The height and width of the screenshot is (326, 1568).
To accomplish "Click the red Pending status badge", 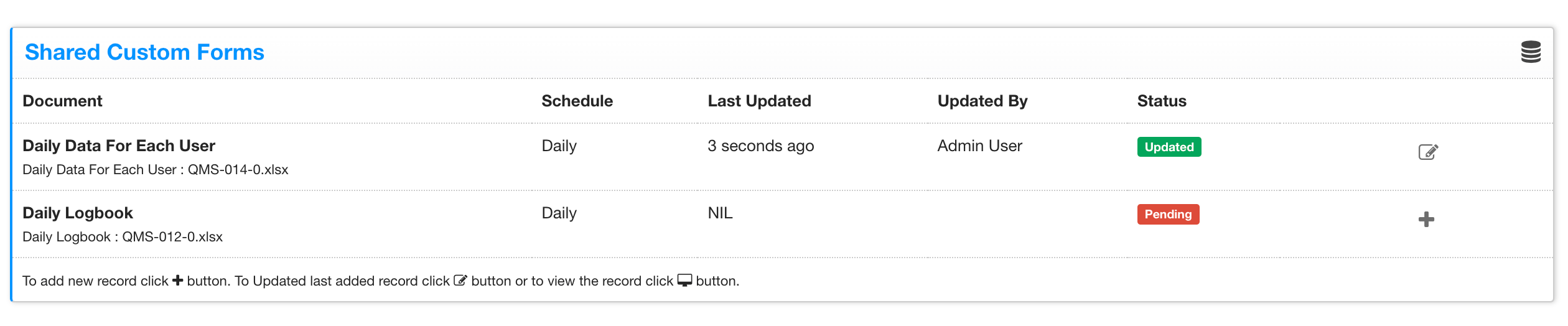I will click(x=1168, y=214).
